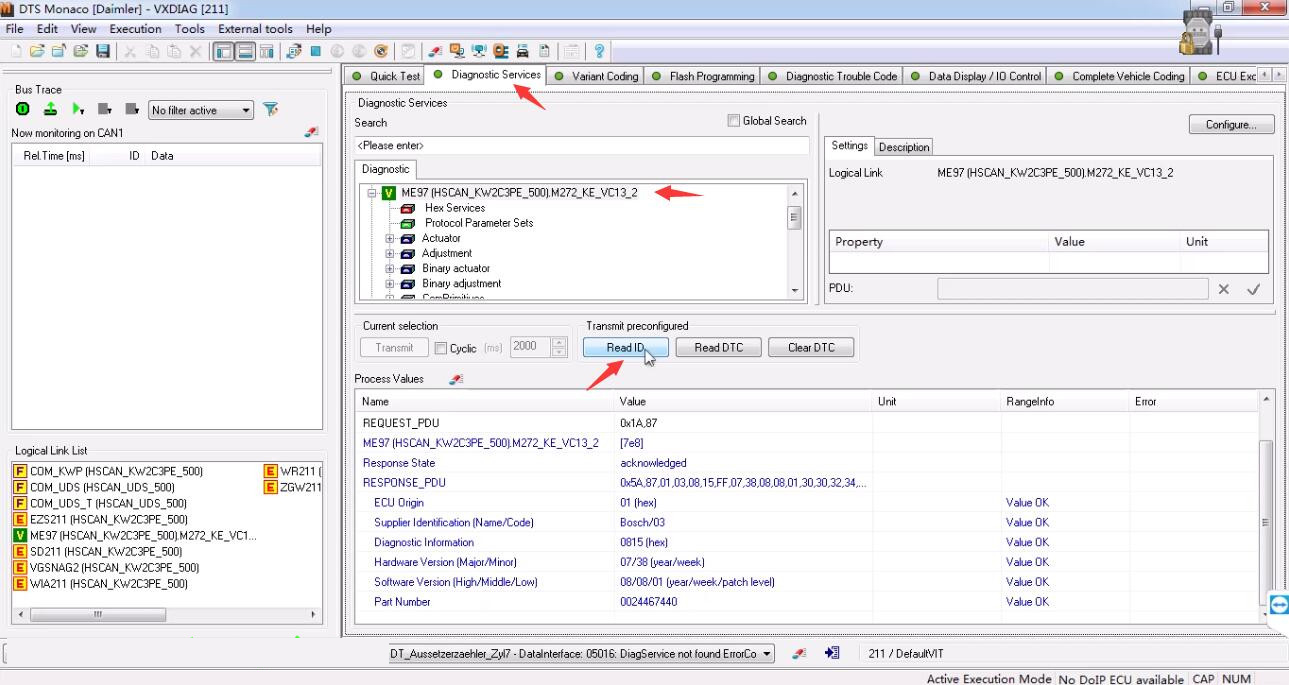1289x685 pixels.
Task: Click the green V icon of ME97 tree node
Action: [x=389, y=192]
